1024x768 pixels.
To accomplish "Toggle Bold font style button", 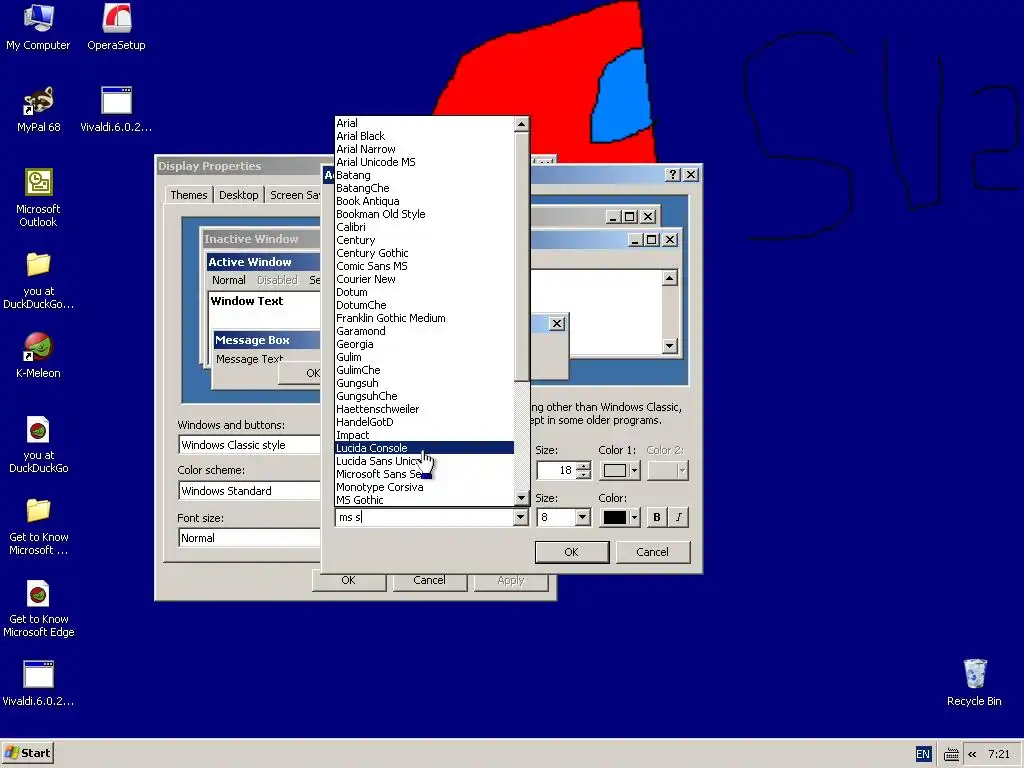I will [656, 517].
